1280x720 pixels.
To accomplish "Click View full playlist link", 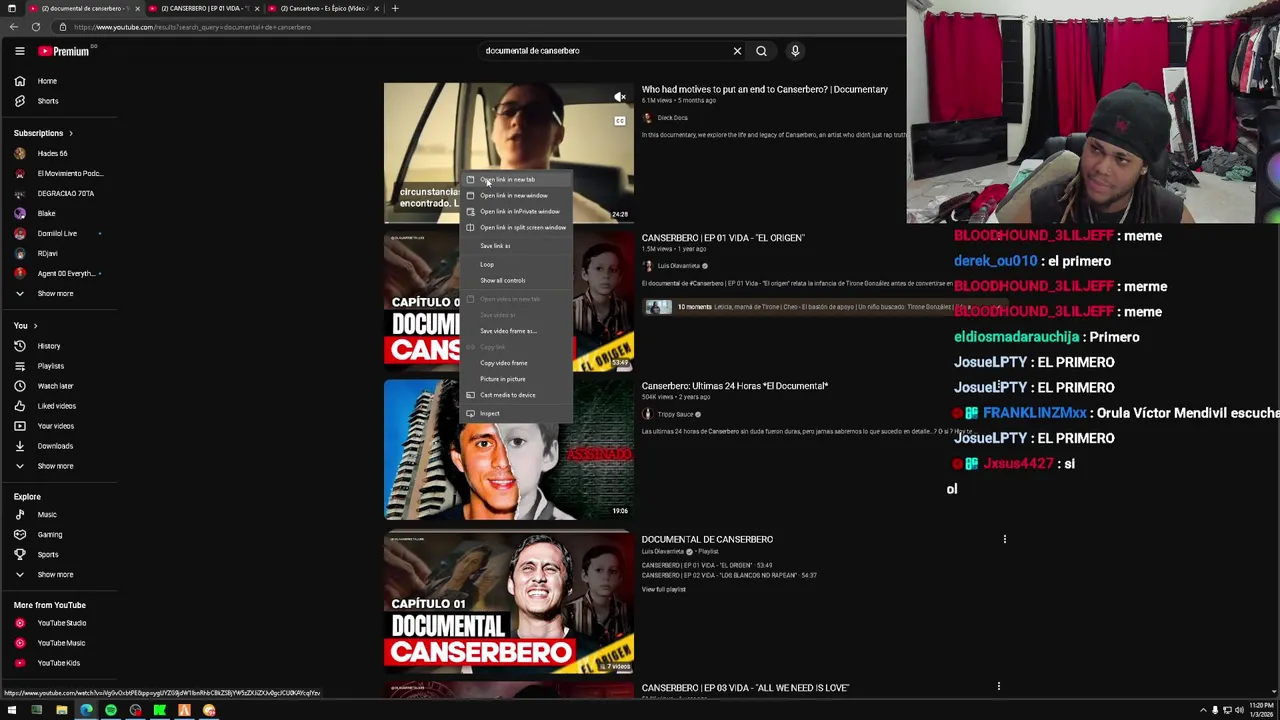I will 663,590.
